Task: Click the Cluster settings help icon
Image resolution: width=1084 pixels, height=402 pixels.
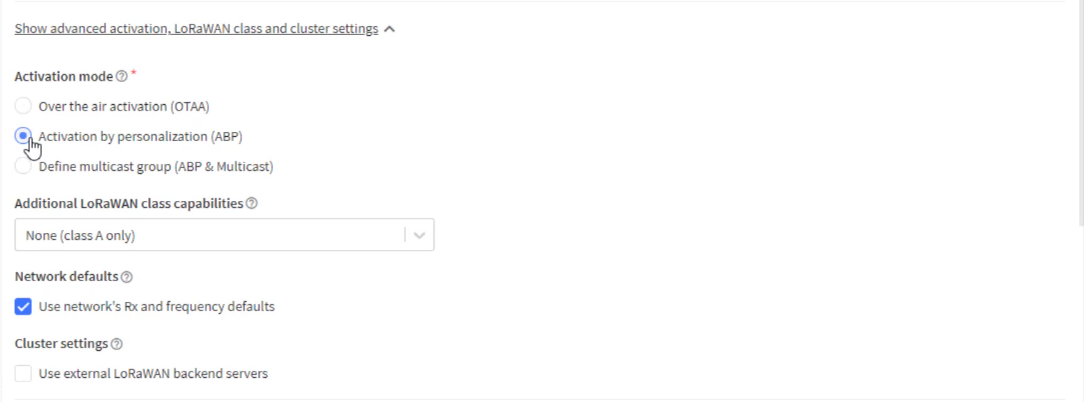Action: coord(116,344)
